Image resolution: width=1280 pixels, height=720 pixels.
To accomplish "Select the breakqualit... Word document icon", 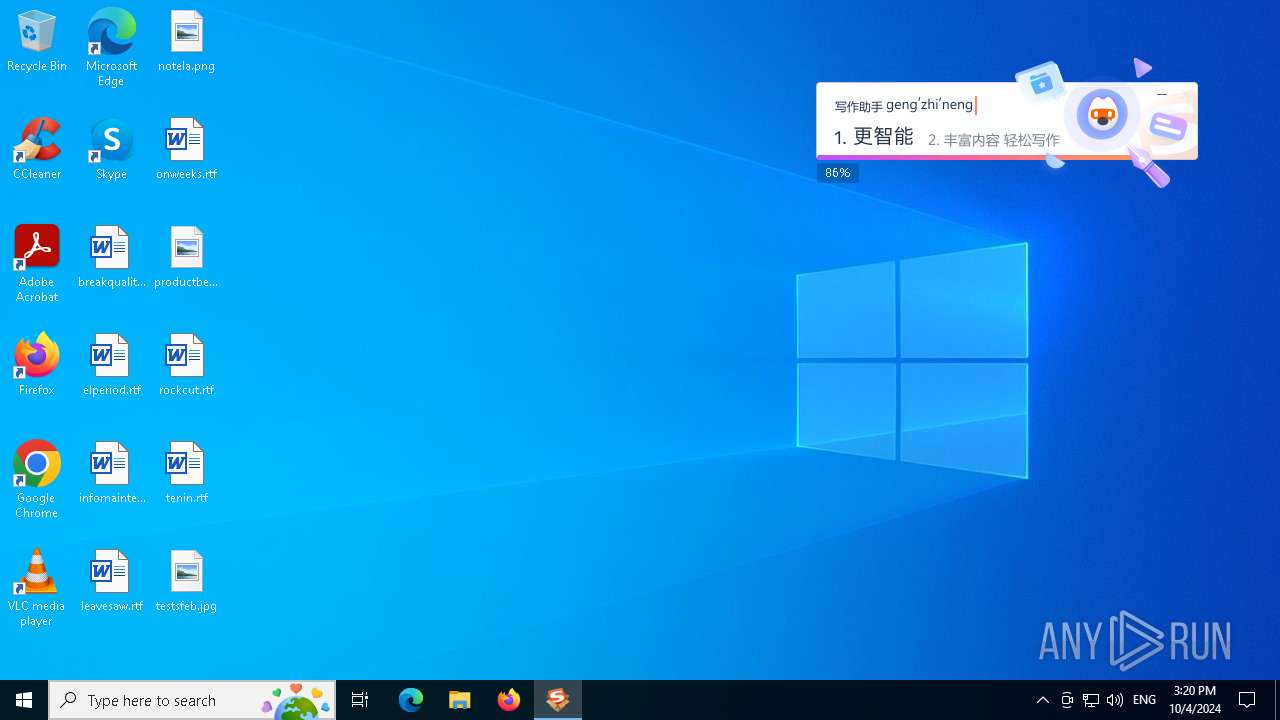I will click(x=111, y=258).
